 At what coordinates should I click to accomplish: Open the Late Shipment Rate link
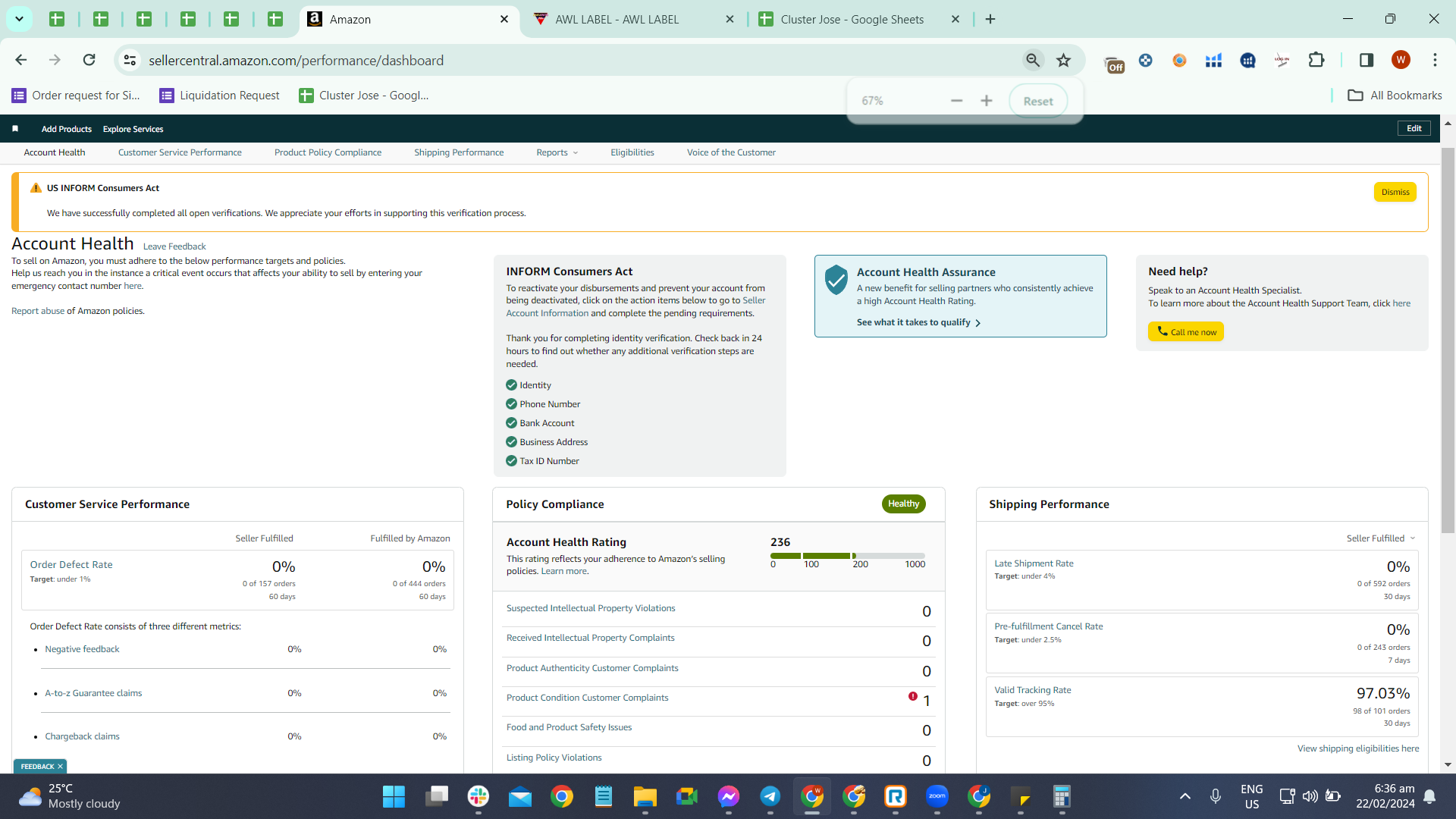(1034, 563)
